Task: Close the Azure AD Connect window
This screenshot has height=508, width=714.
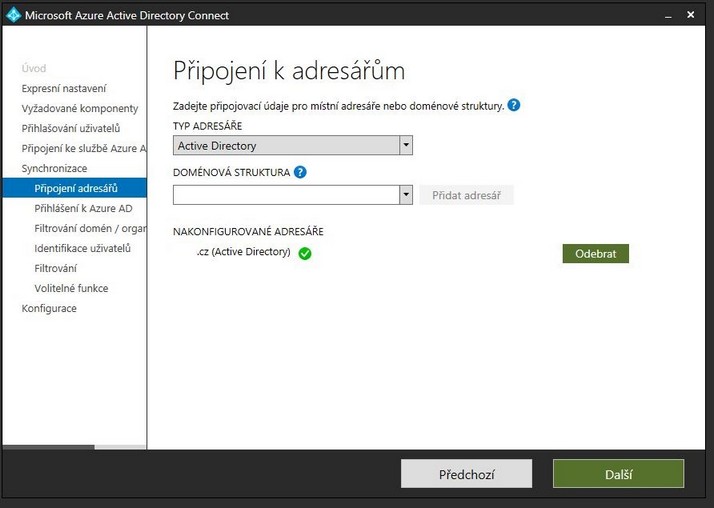Action: (x=691, y=15)
